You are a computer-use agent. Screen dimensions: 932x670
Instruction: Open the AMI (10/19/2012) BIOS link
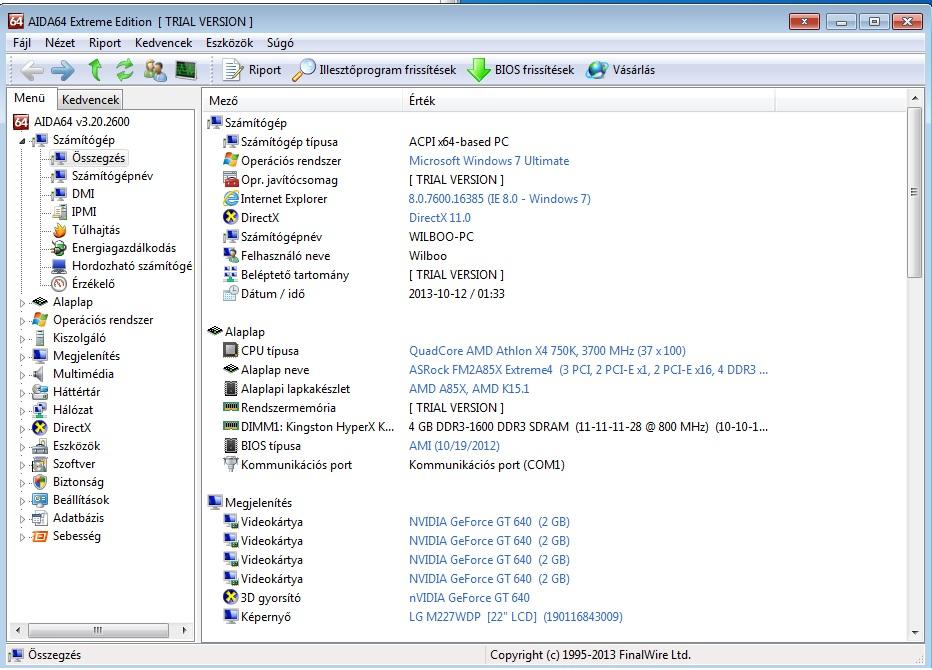point(454,446)
